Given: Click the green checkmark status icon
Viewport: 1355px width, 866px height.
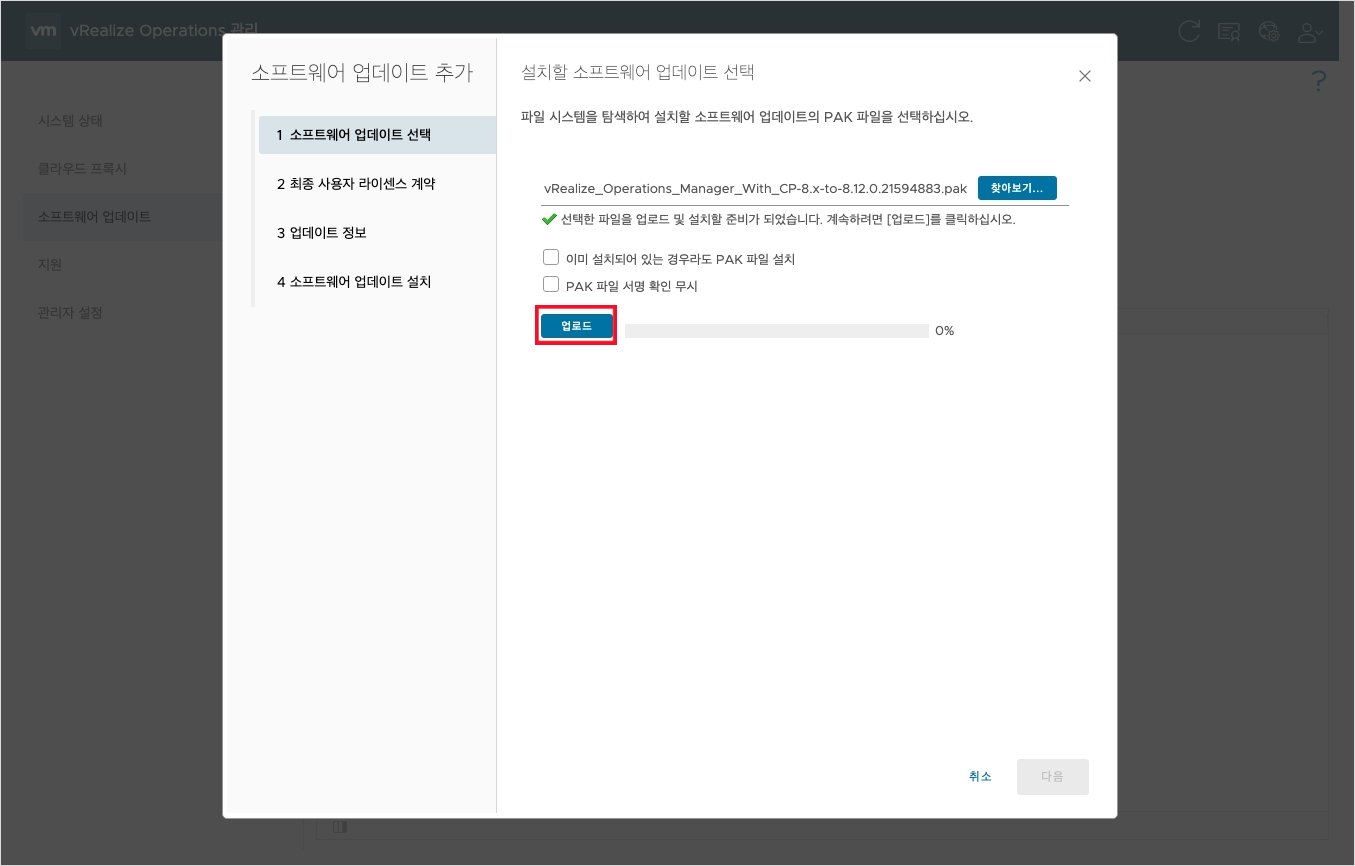Looking at the screenshot, I should [x=549, y=219].
